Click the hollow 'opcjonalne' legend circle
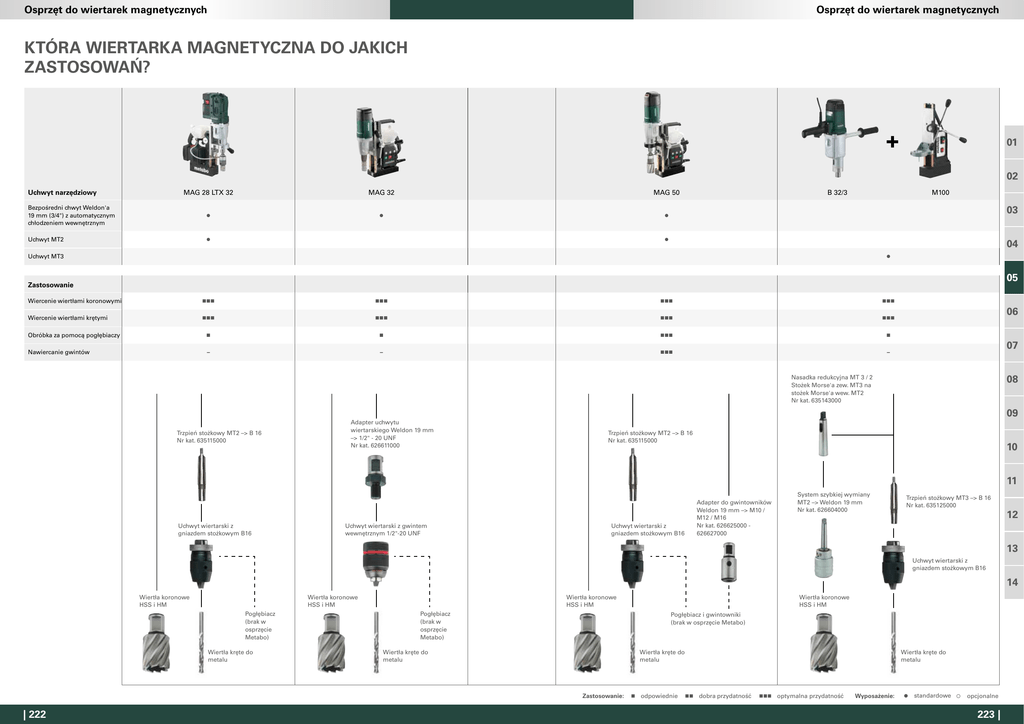Viewport: 1024px width, 724px height. [957, 695]
